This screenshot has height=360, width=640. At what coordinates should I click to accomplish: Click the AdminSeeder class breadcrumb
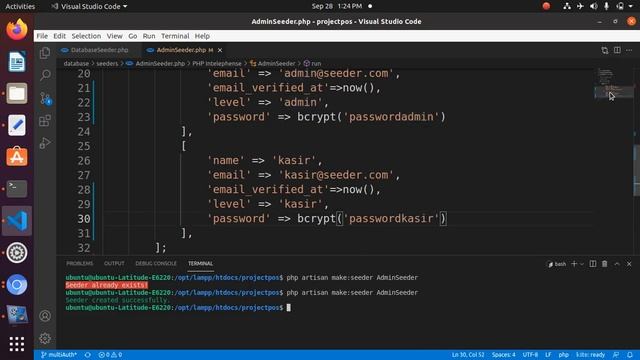pos(272,64)
